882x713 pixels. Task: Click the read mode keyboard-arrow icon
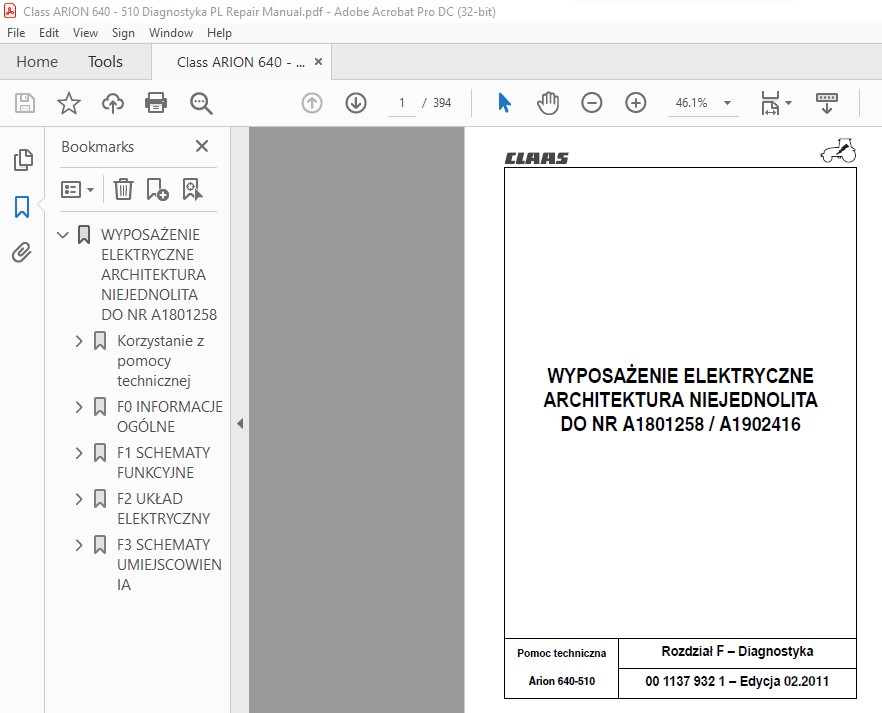pos(826,103)
